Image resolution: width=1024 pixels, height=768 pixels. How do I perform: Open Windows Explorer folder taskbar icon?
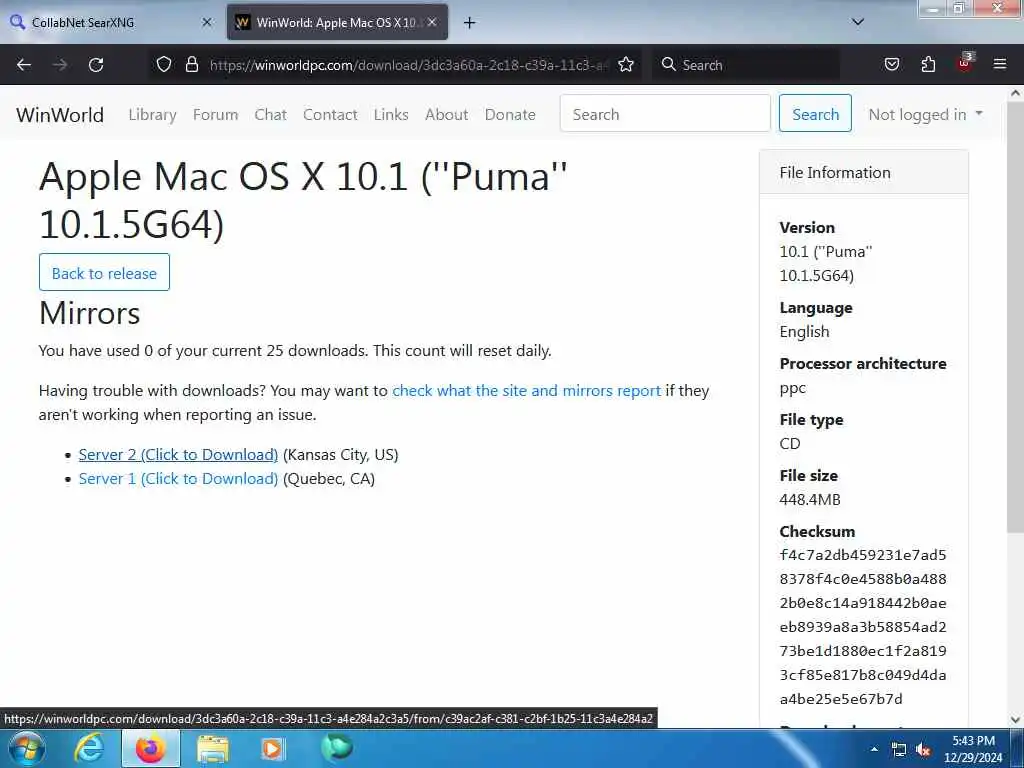[213, 748]
